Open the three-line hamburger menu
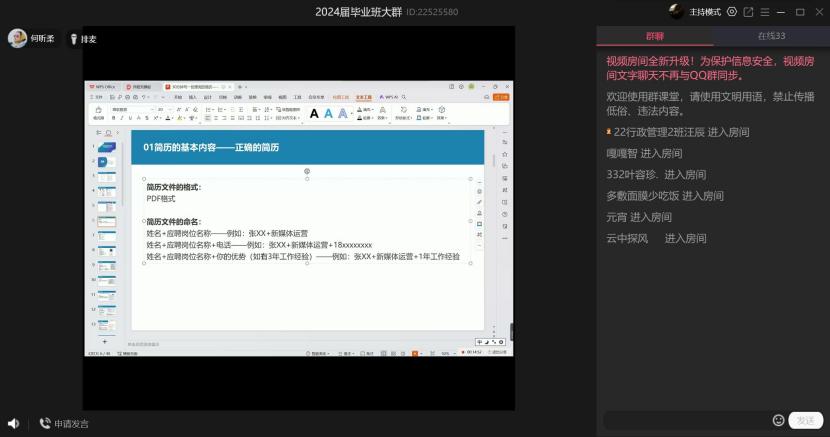The image size is (830, 437). click(765, 12)
